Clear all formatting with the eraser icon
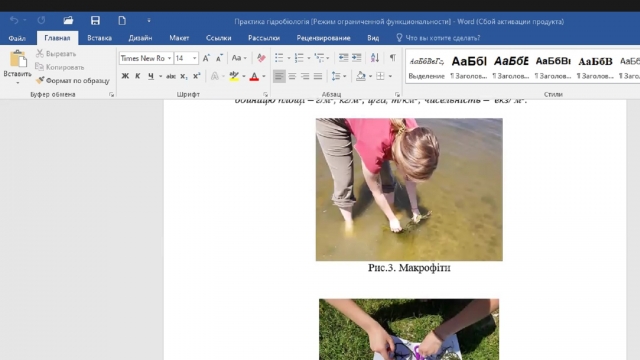The width and height of the screenshot is (640, 360). point(261,58)
